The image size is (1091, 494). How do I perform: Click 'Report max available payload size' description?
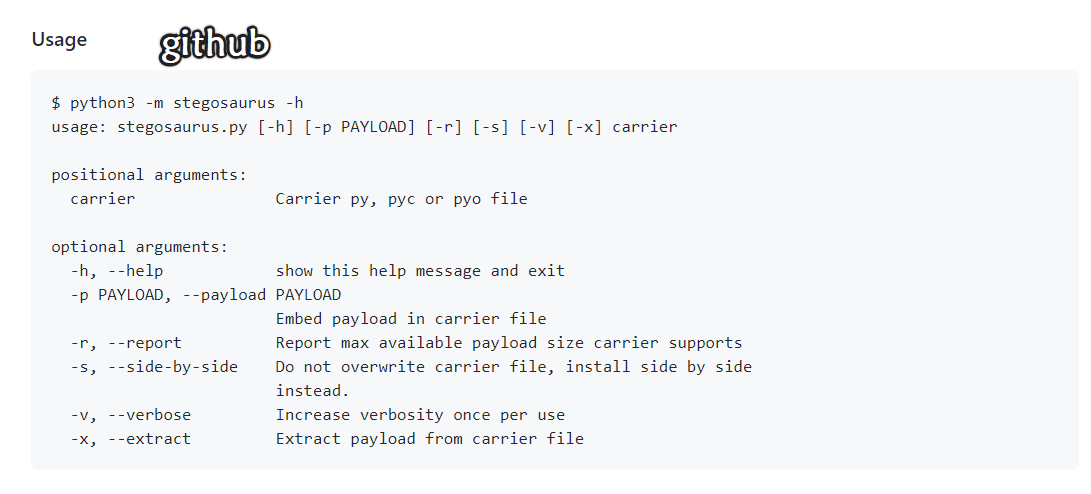click(508, 343)
